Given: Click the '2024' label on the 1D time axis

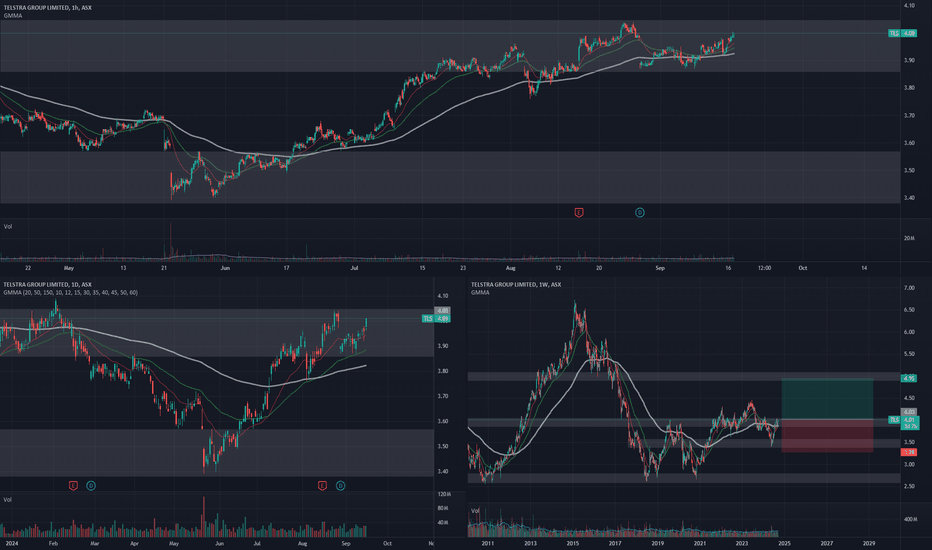Looking at the screenshot, I should [11, 543].
